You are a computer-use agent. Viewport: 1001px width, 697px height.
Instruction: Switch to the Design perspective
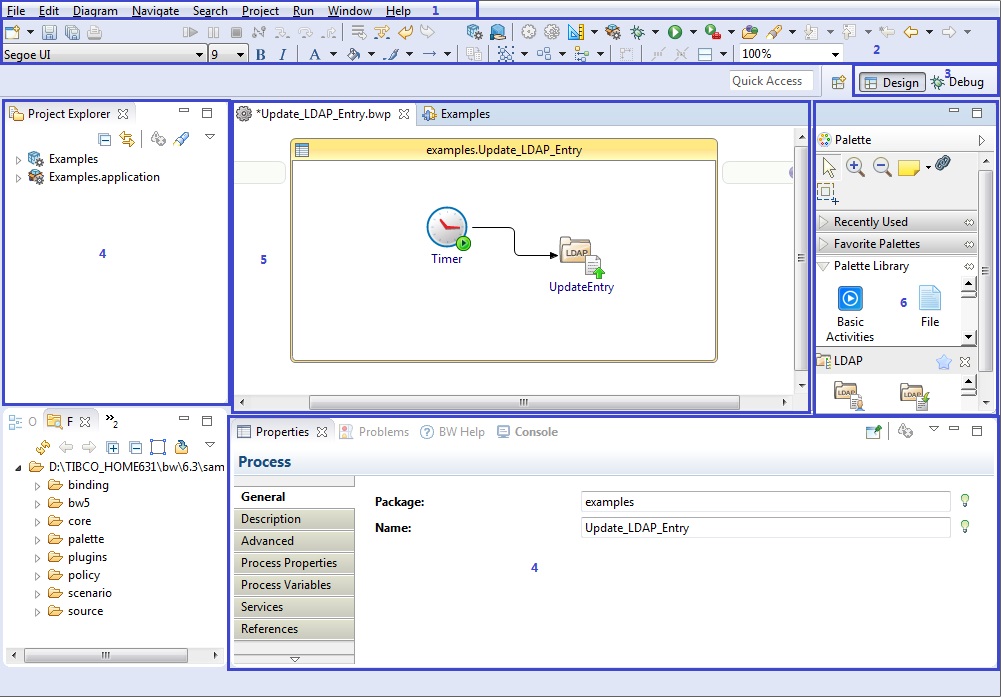(892, 82)
